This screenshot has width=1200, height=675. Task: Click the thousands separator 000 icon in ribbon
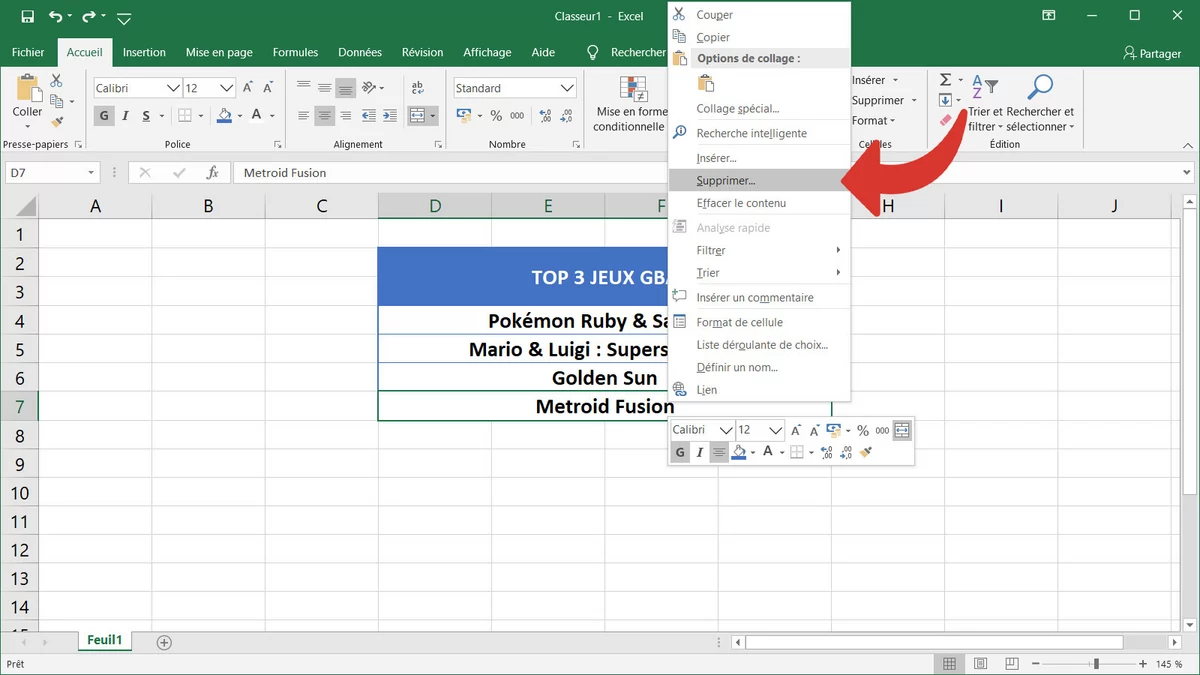(517, 116)
